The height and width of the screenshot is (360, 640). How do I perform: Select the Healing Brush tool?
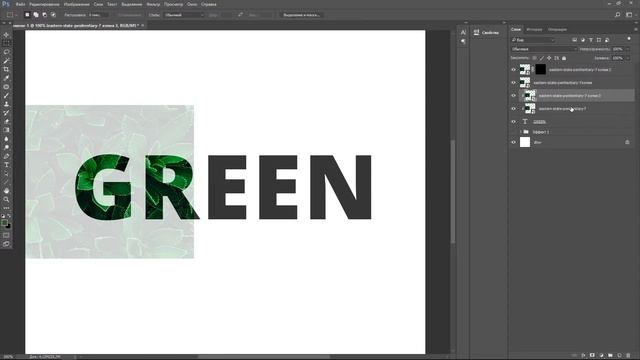(x=6, y=87)
